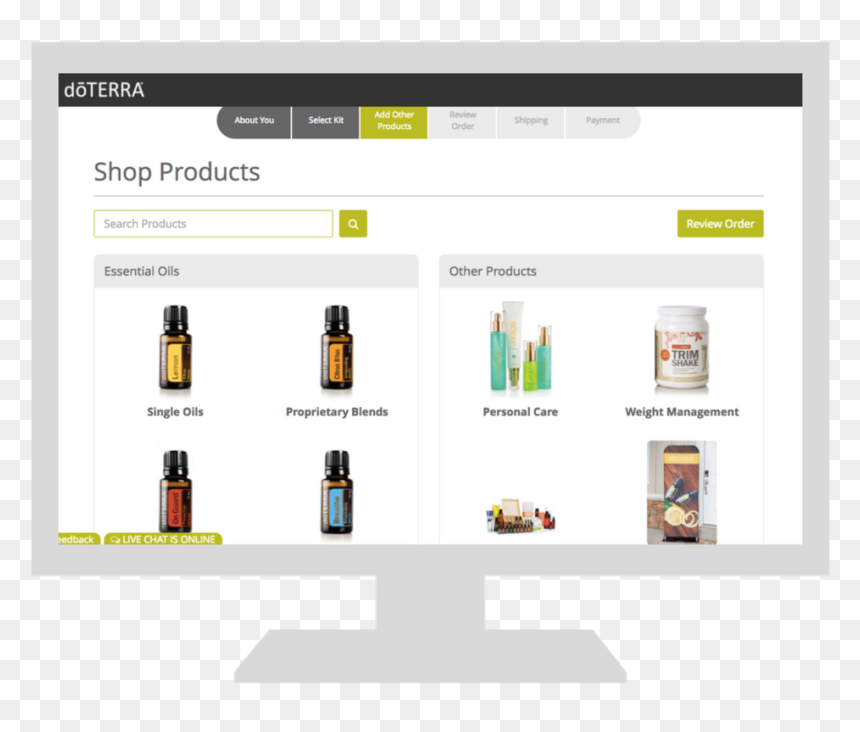
Task: Jump to the Payment step
Action: [603, 121]
